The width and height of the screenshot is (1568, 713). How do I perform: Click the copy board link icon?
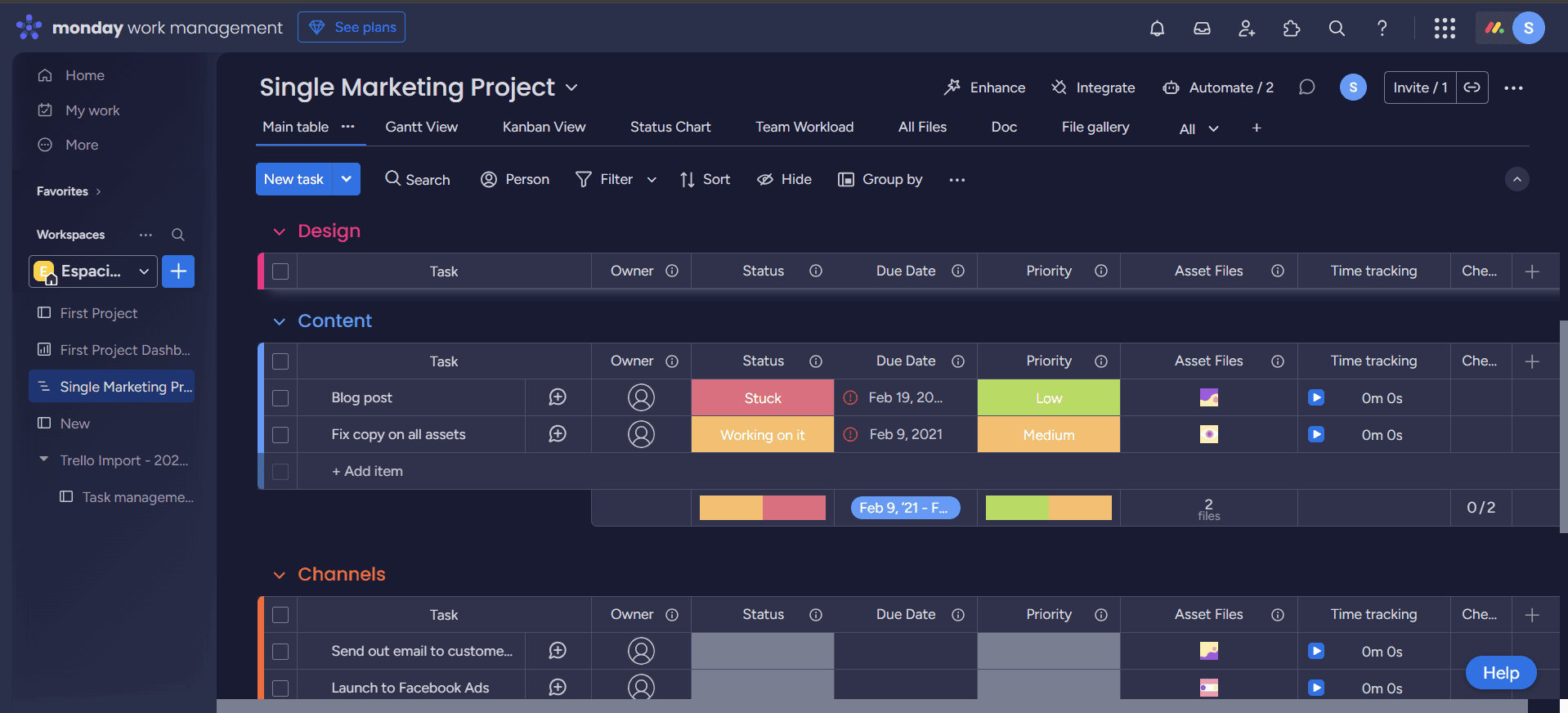[x=1472, y=87]
